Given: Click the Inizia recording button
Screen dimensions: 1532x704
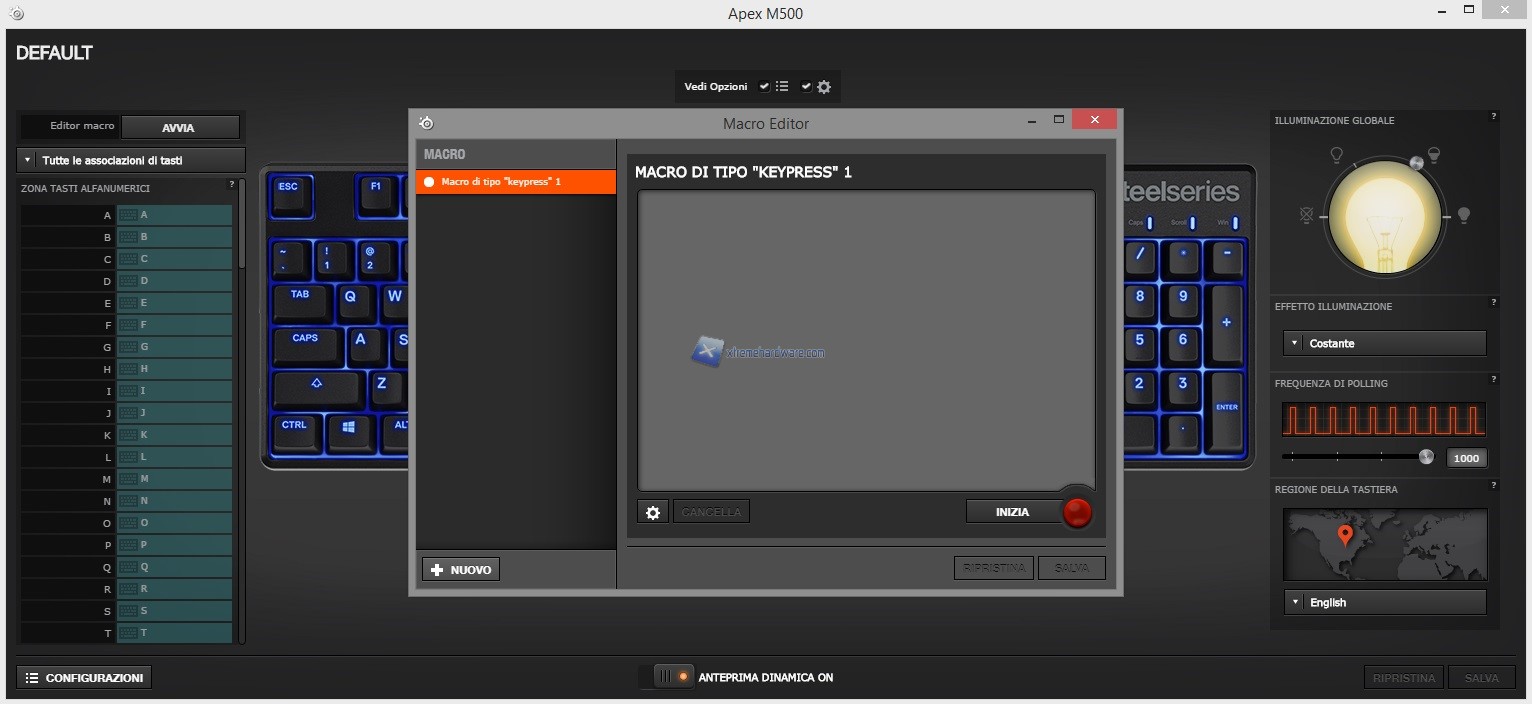Looking at the screenshot, I should point(1012,512).
